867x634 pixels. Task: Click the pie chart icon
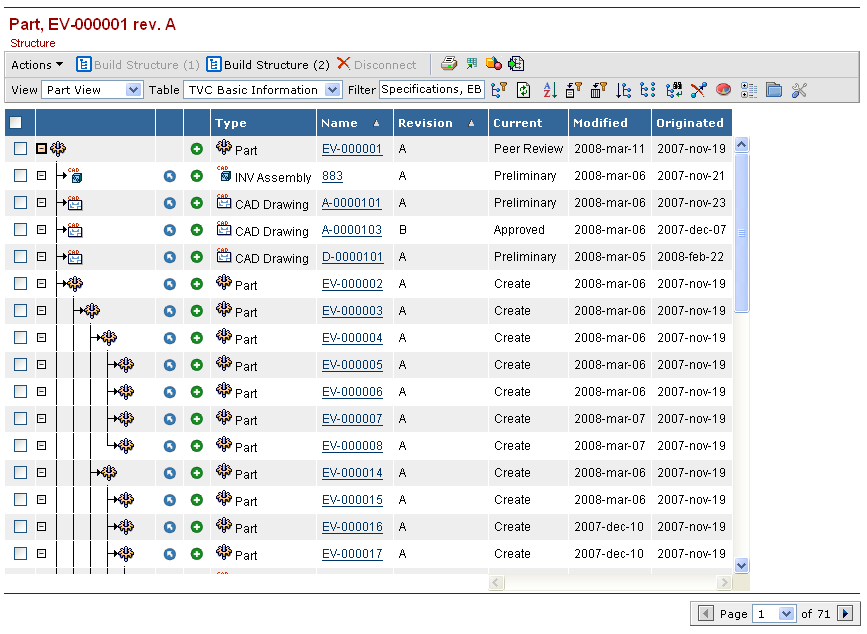tap(723, 90)
